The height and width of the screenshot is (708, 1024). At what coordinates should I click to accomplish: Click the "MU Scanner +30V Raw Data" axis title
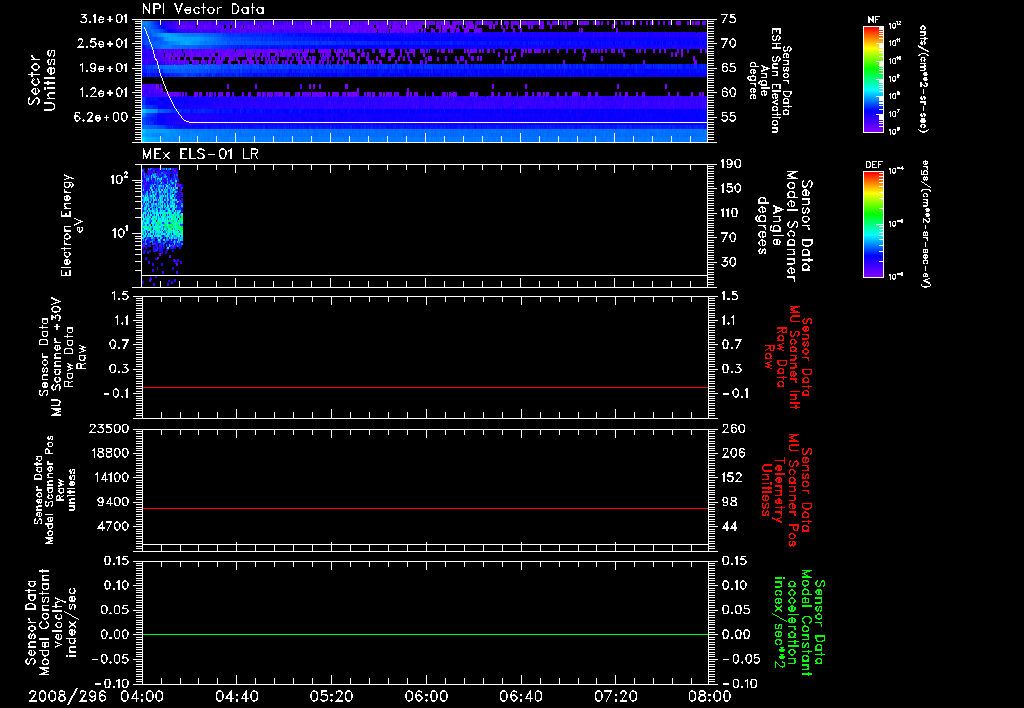click(62, 357)
